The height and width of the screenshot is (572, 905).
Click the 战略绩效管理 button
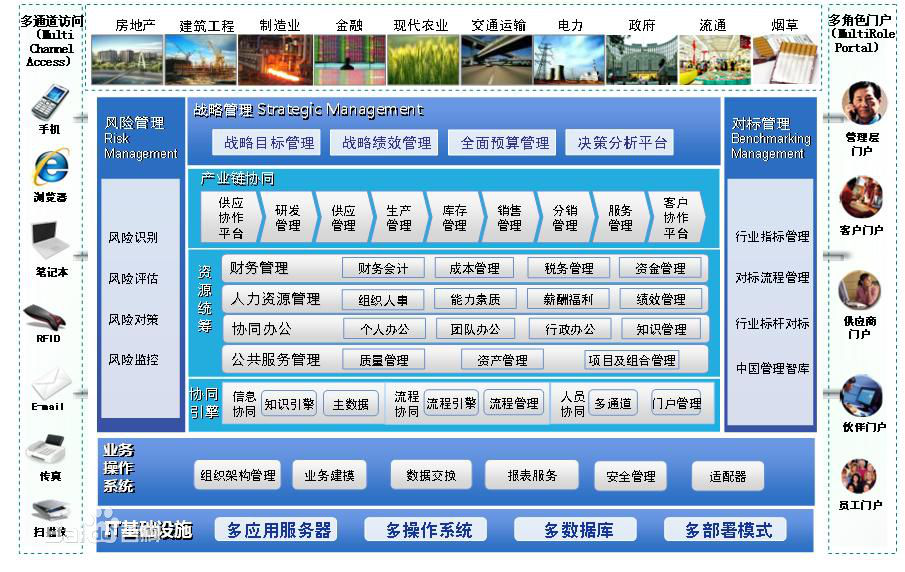(x=384, y=143)
